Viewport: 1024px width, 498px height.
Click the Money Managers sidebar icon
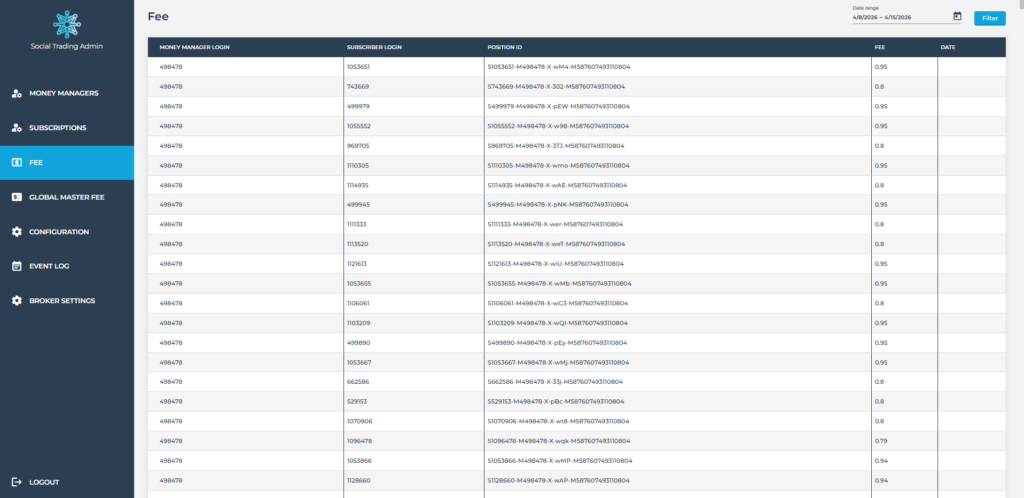tap(17, 93)
